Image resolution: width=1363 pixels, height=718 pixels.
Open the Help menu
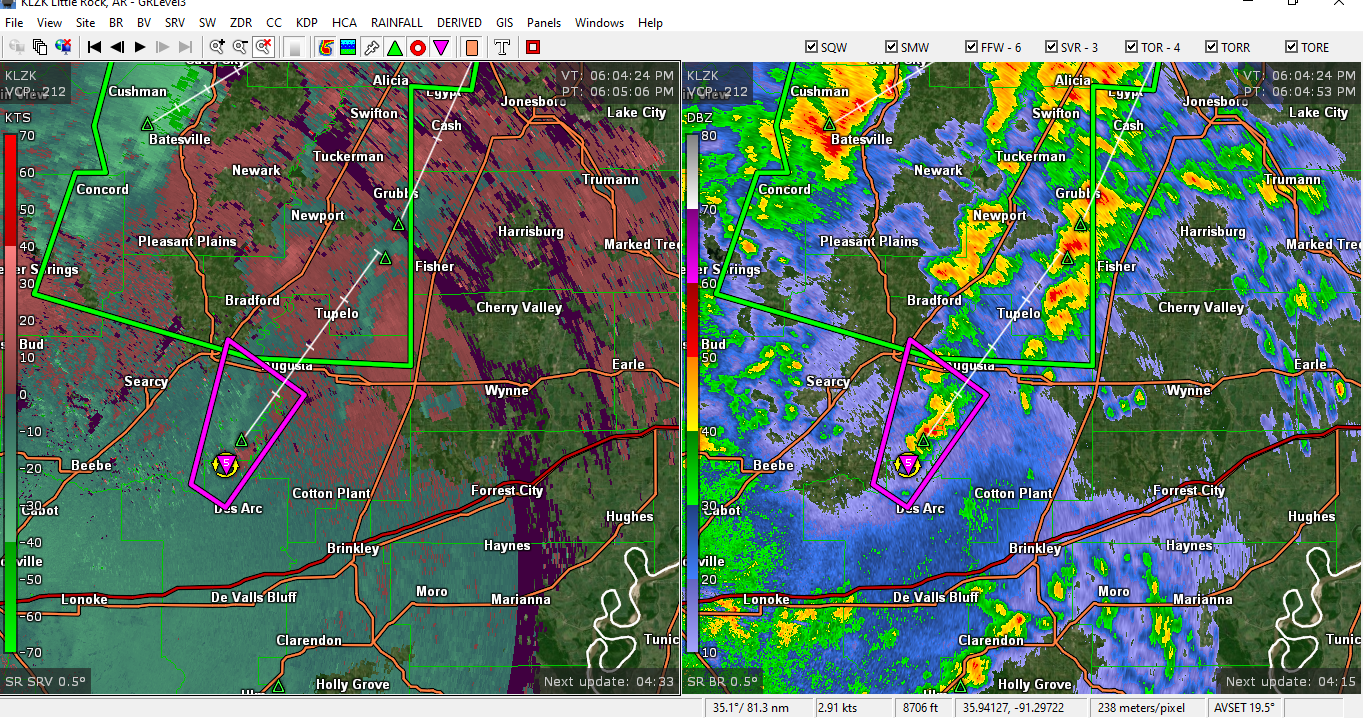(650, 23)
